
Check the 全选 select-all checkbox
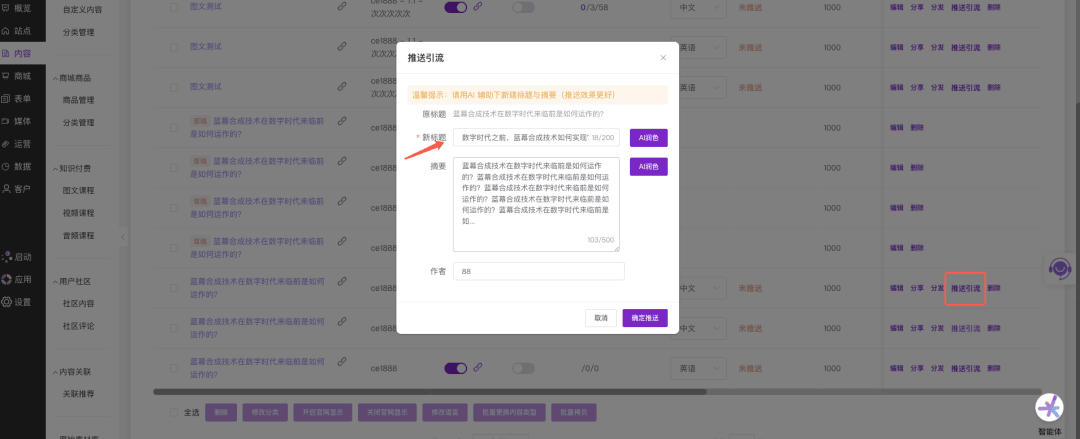(174, 412)
